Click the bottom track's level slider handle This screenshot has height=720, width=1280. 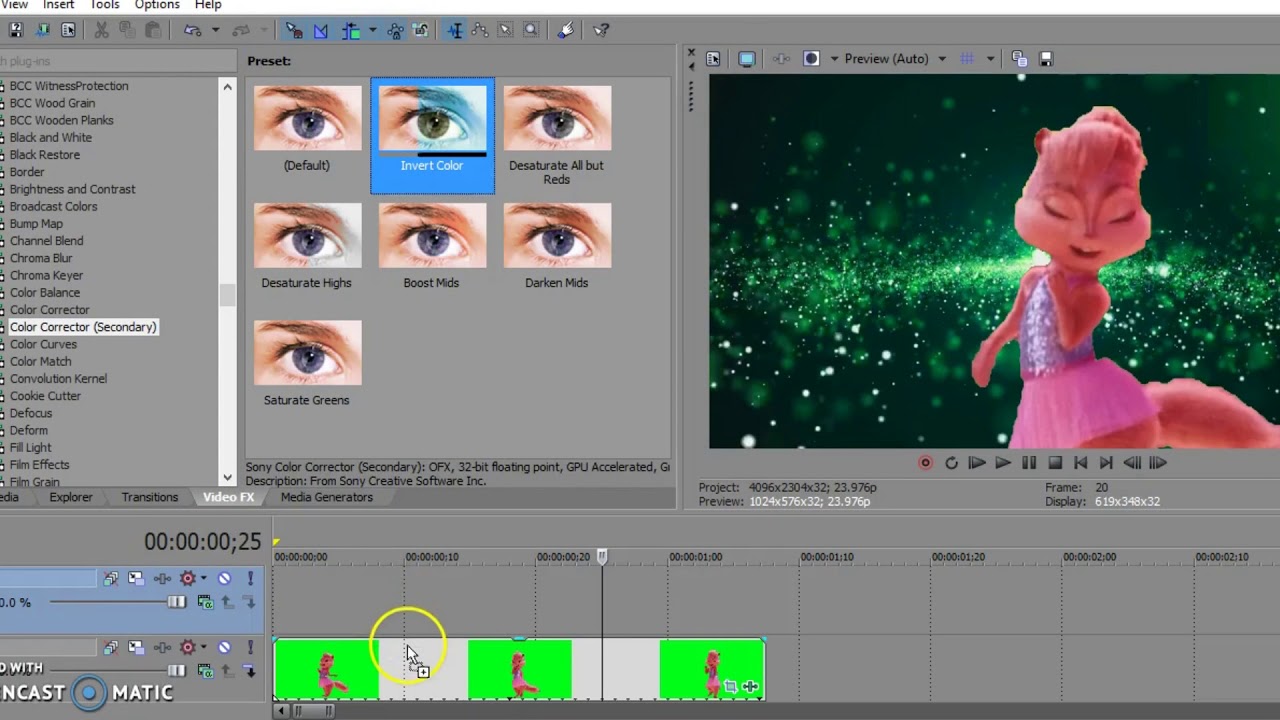177,671
